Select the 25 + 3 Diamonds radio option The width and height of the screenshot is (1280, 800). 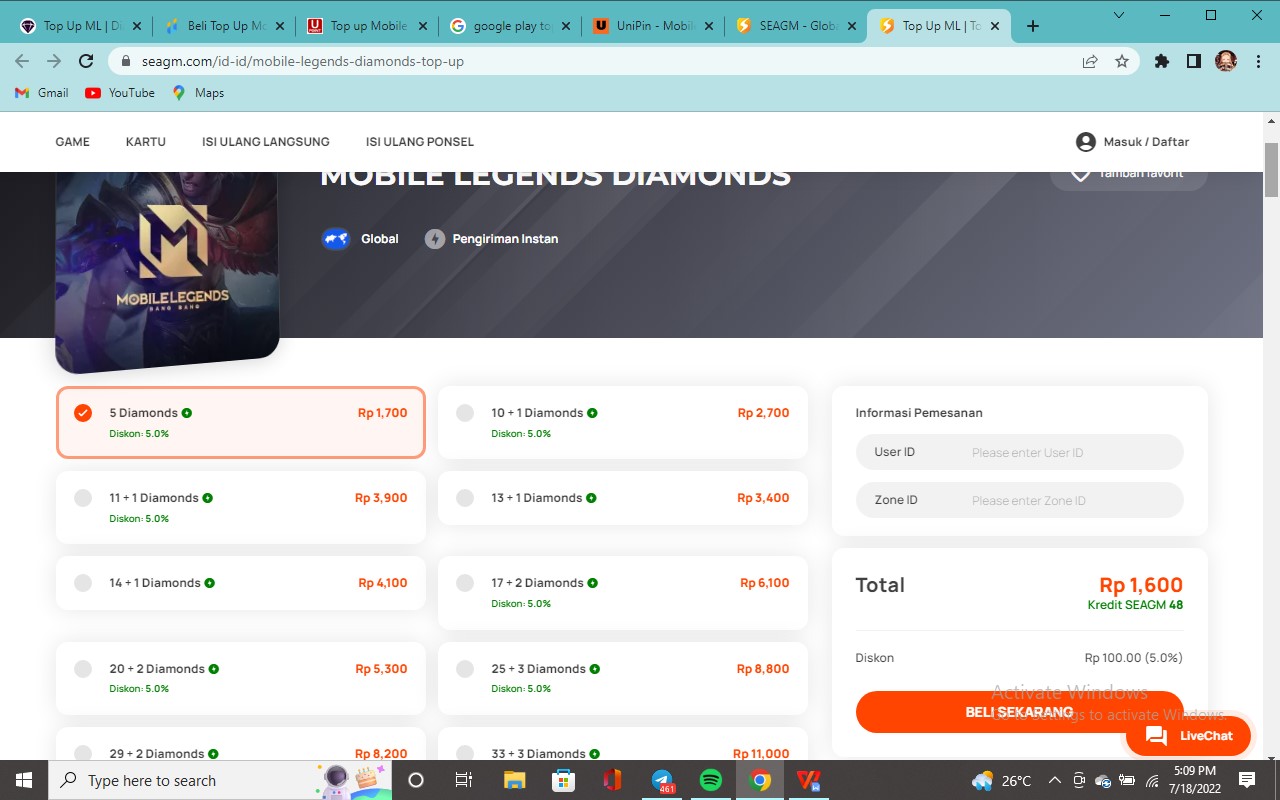465,669
